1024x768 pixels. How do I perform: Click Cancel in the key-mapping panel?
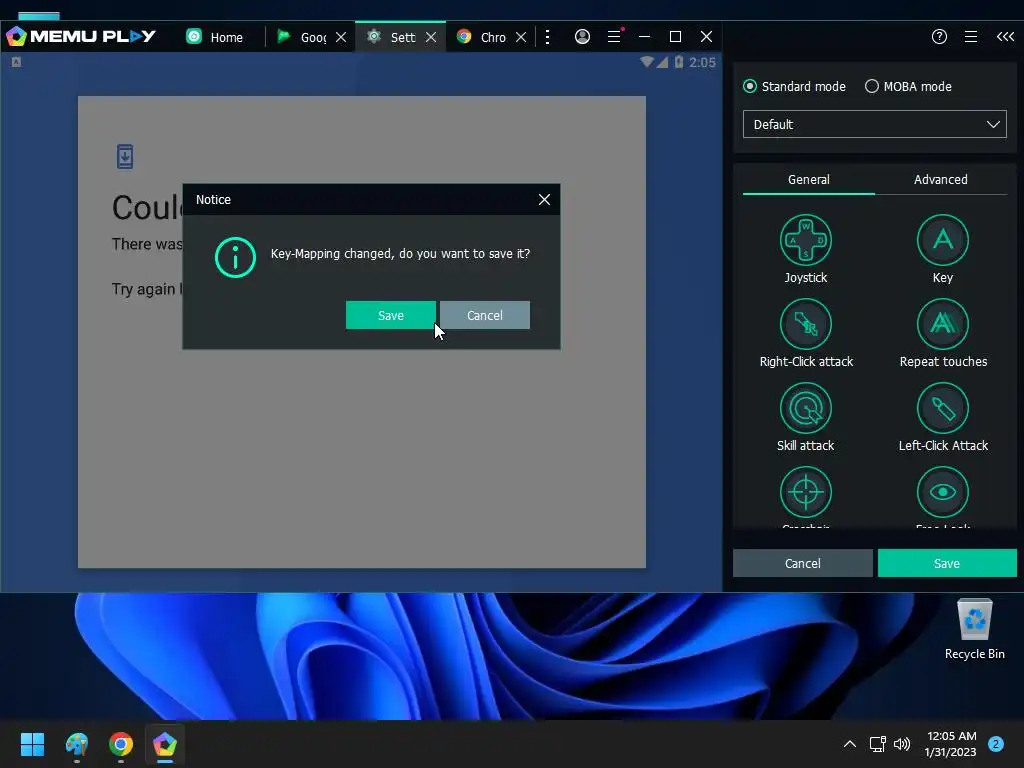[x=803, y=564]
